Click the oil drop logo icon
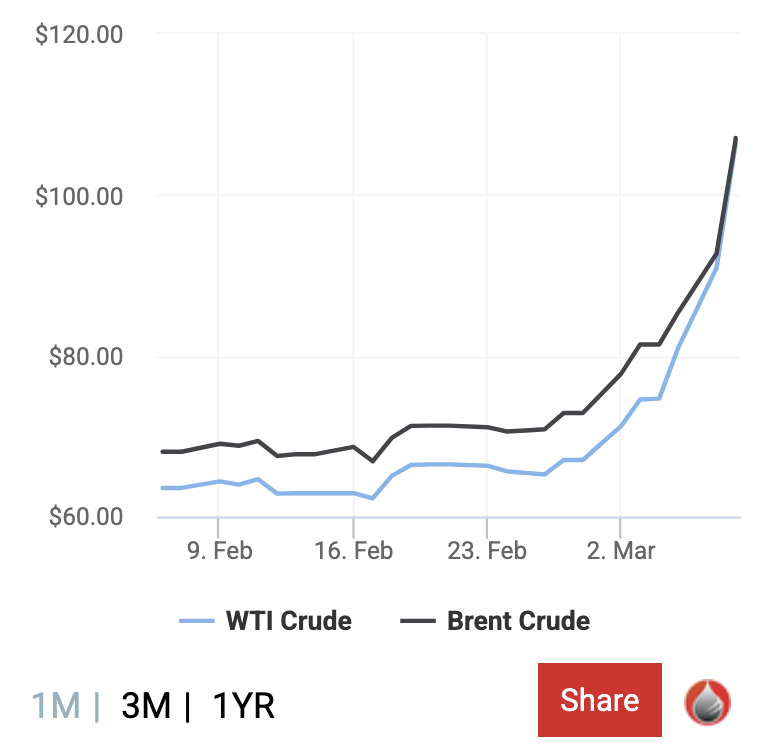768x744 pixels. (x=708, y=701)
